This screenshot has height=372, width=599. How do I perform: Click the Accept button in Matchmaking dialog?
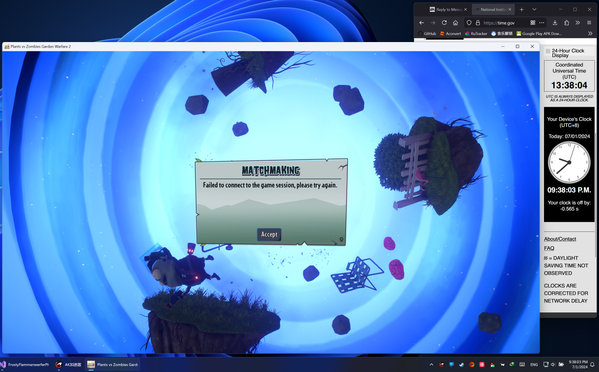coord(269,235)
